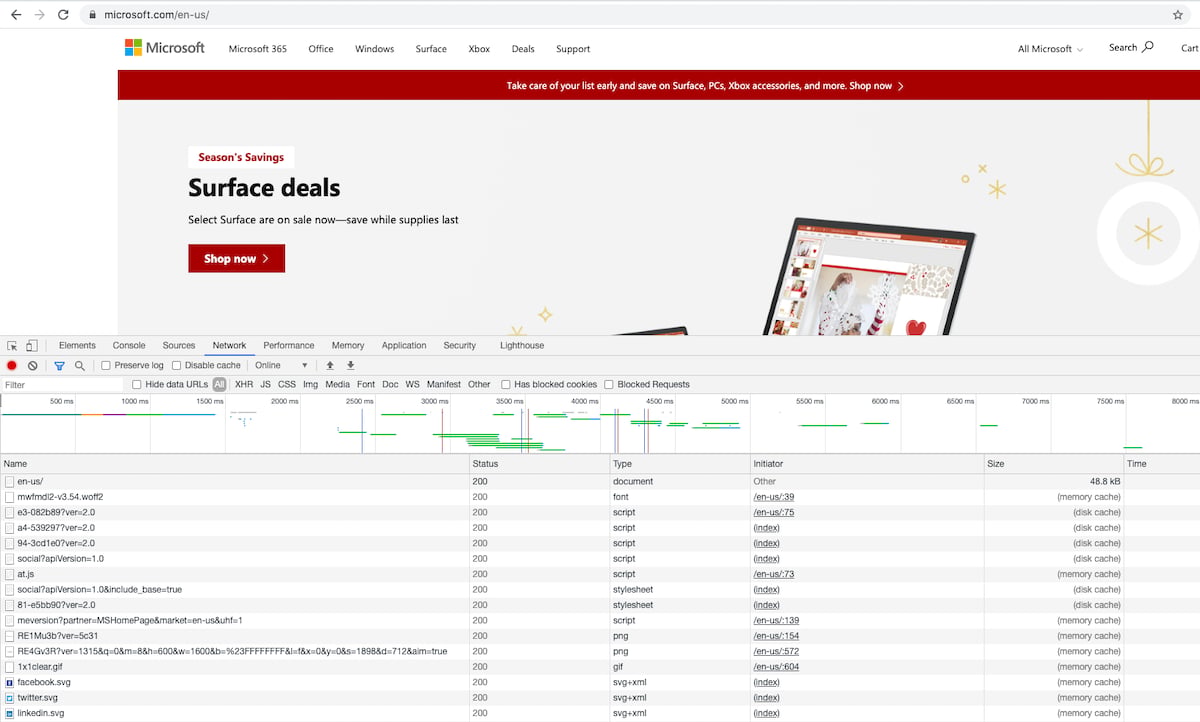Open Search with the magnifier on the Microsoft site
Image resolution: width=1200 pixels, height=722 pixels.
coord(1148,47)
